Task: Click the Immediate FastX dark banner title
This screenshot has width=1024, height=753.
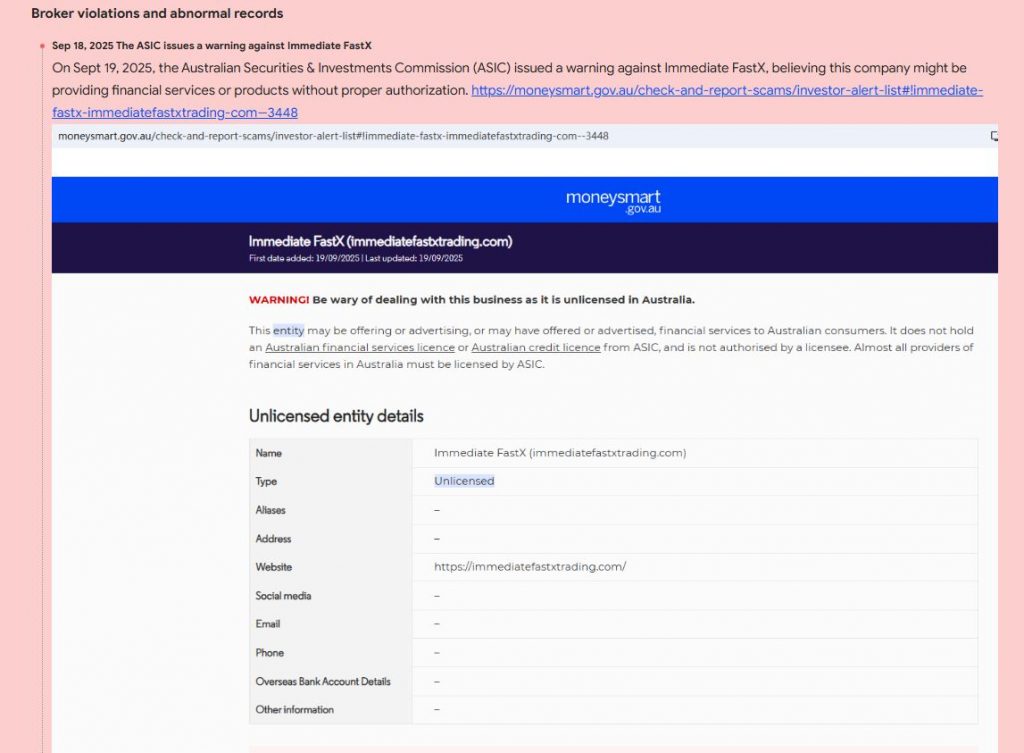Action: (x=380, y=241)
